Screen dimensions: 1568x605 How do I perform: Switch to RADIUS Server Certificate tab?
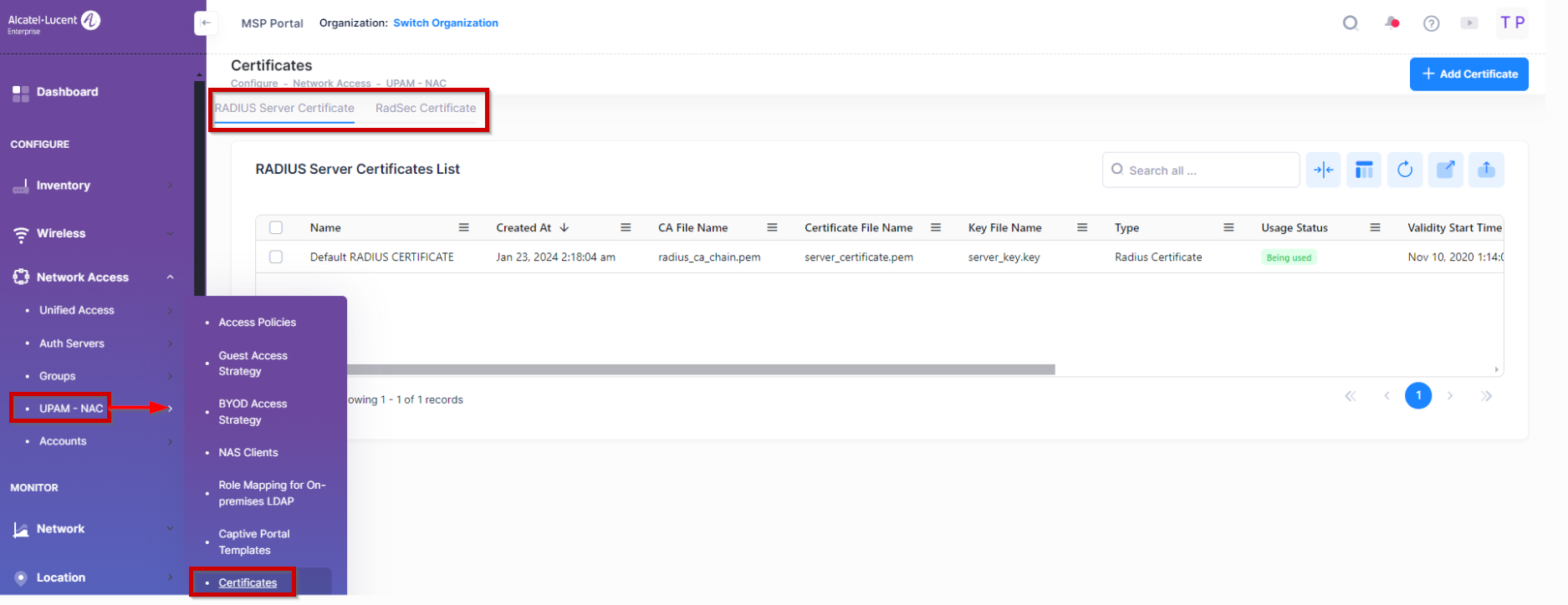pos(284,108)
